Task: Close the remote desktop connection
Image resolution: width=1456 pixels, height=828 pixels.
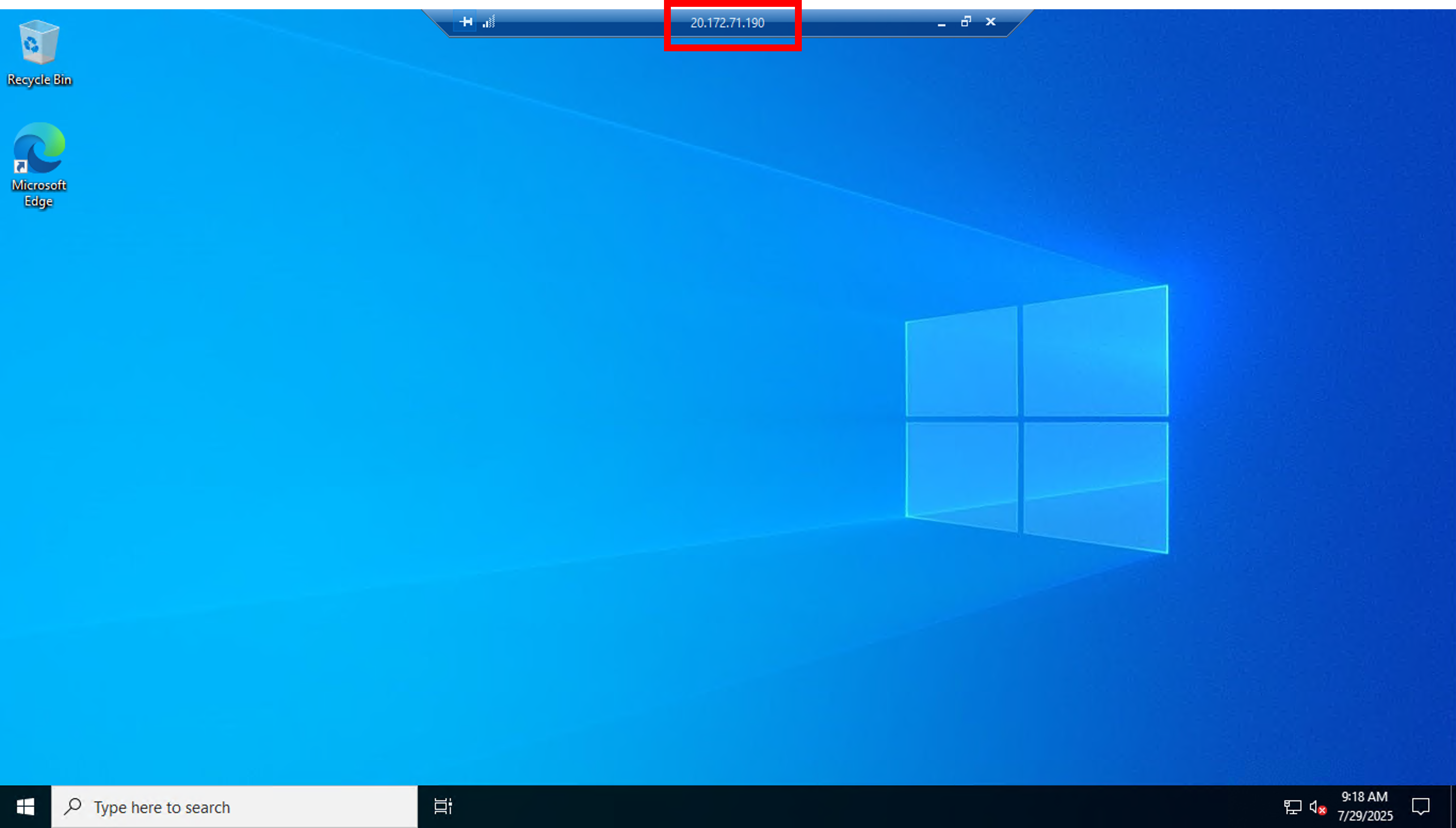Action: pyautogui.click(x=990, y=21)
